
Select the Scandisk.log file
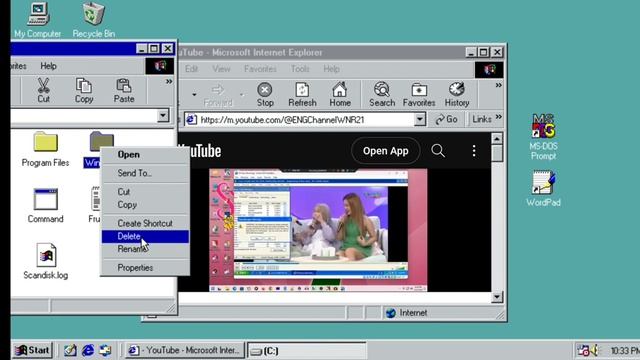(46, 261)
